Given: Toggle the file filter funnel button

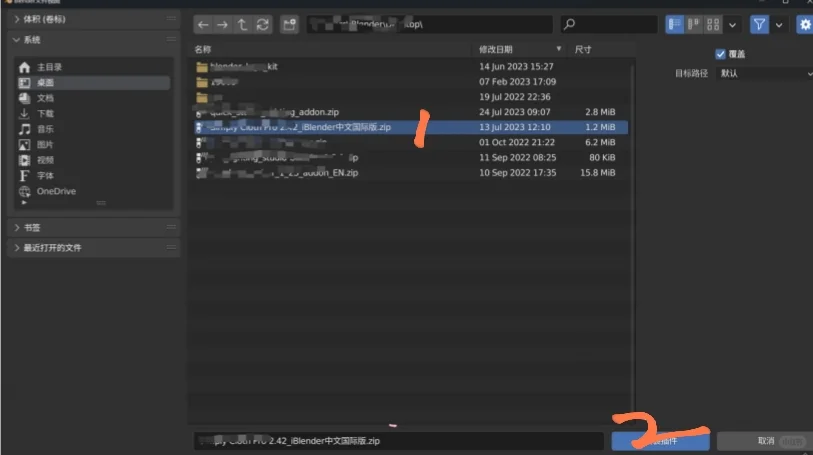Looking at the screenshot, I should [x=759, y=24].
